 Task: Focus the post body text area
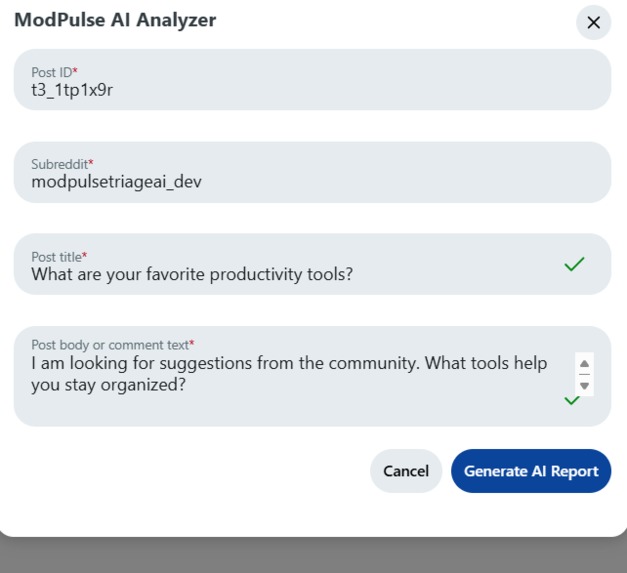[312, 376]
